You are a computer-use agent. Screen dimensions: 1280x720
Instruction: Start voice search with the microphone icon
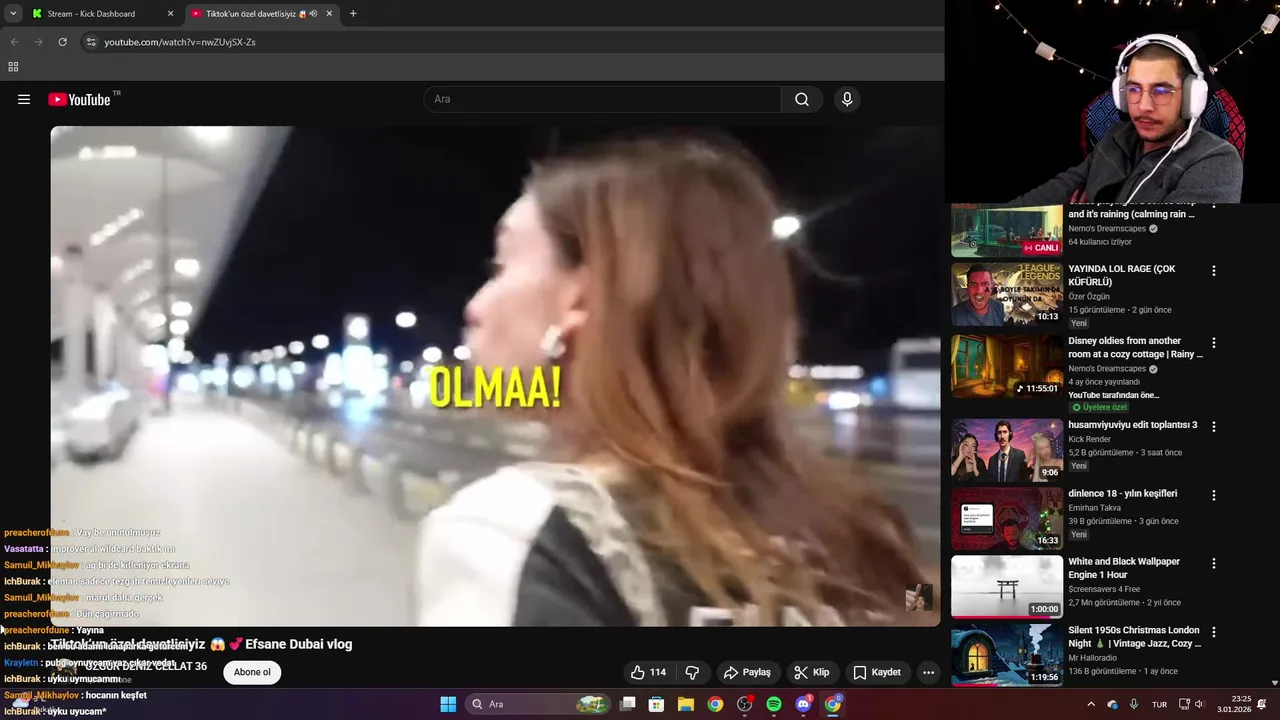pos(847,99)
